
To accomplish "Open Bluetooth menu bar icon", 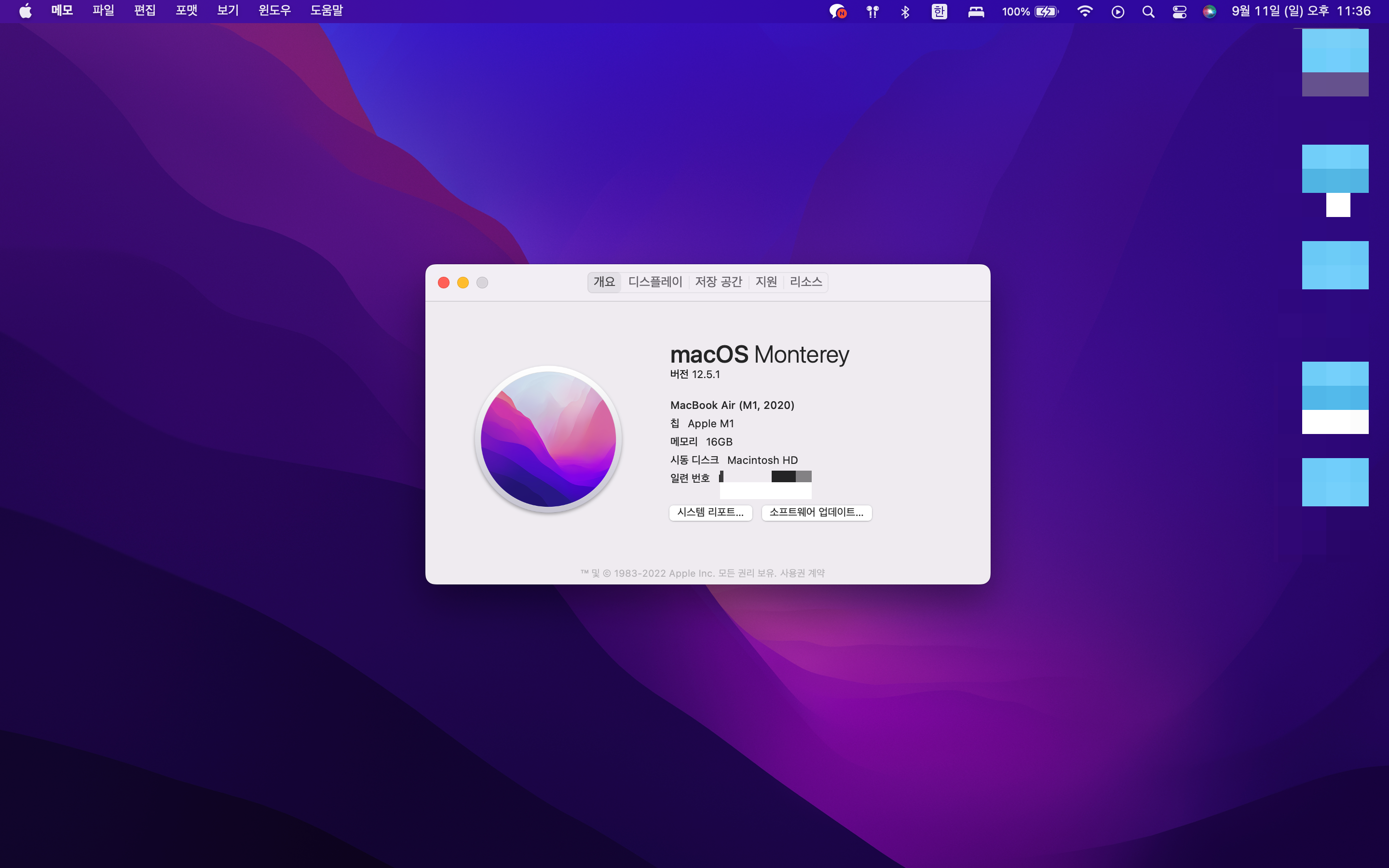I will (x=905, y=12).
